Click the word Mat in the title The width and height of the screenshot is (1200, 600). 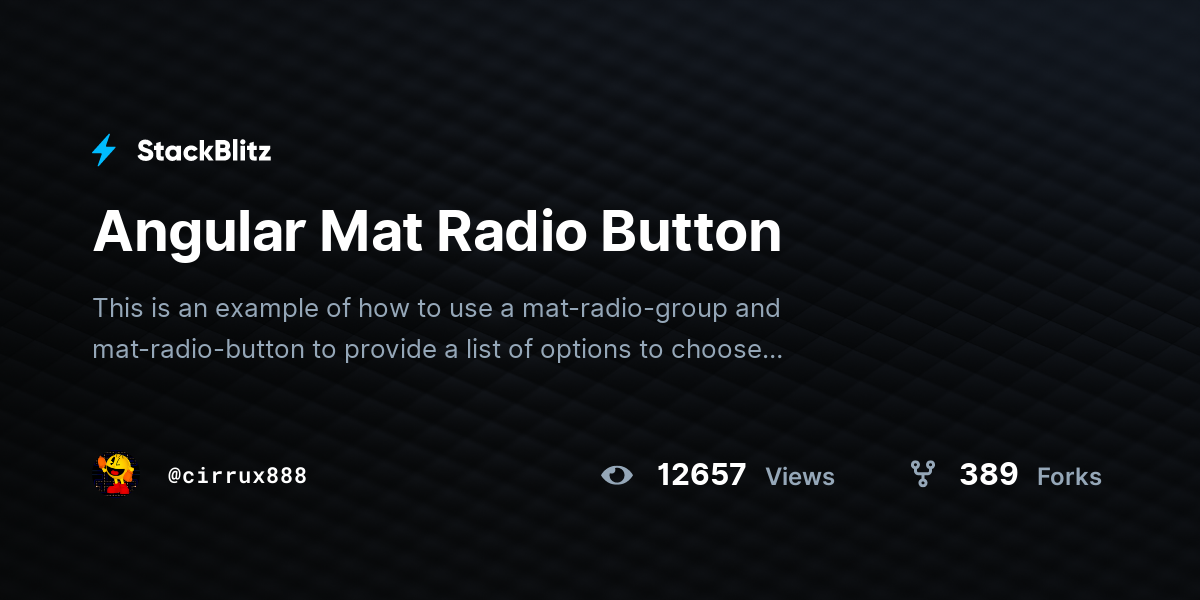point(371,232)
